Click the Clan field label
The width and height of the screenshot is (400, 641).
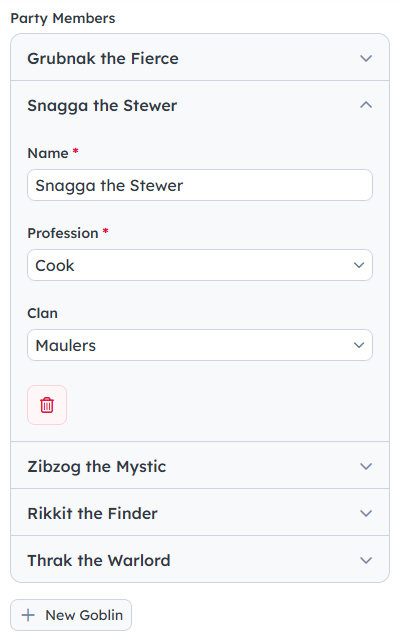(x=43, y=313)
